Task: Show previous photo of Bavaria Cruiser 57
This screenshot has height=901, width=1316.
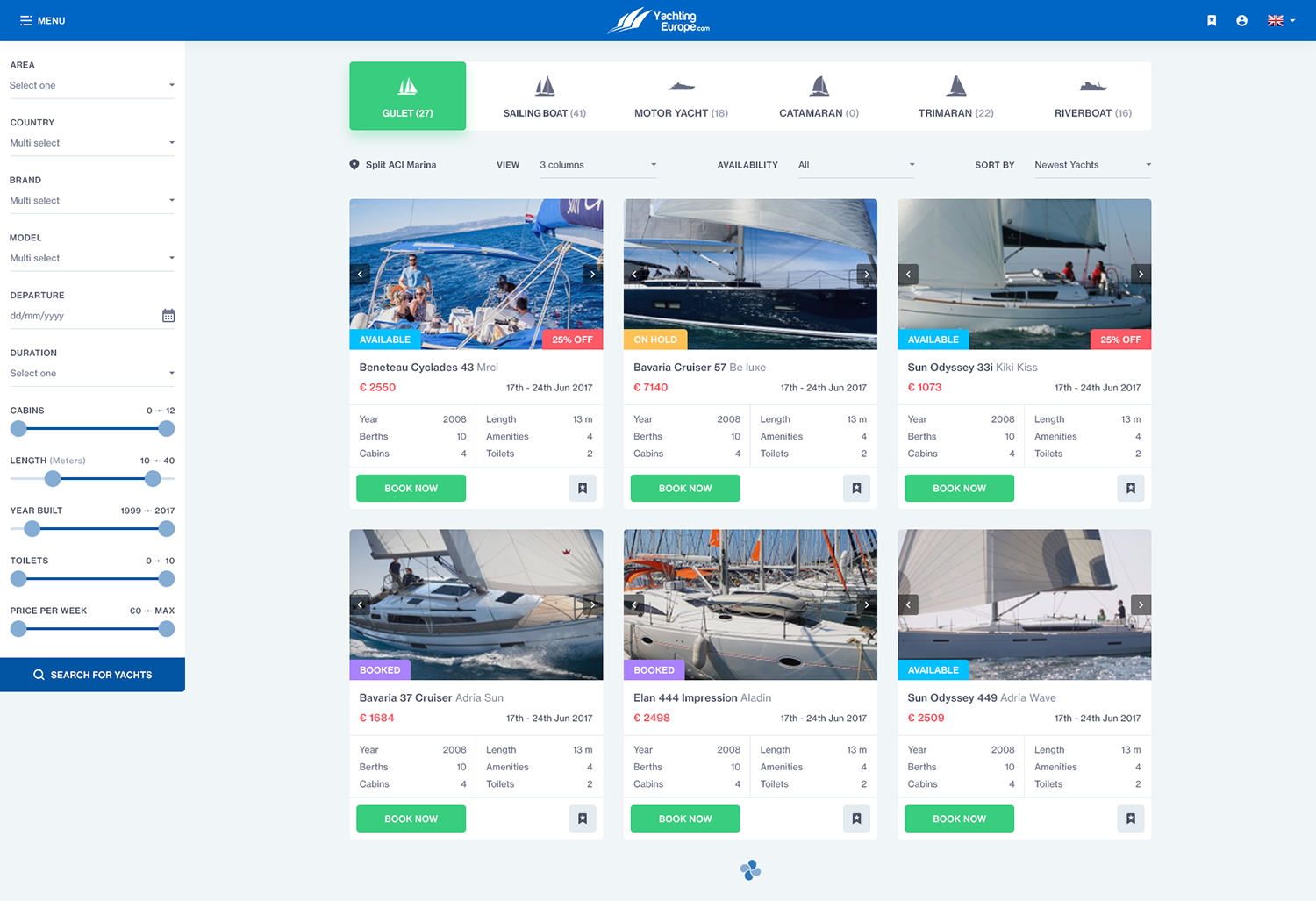Action: (634, 275)
